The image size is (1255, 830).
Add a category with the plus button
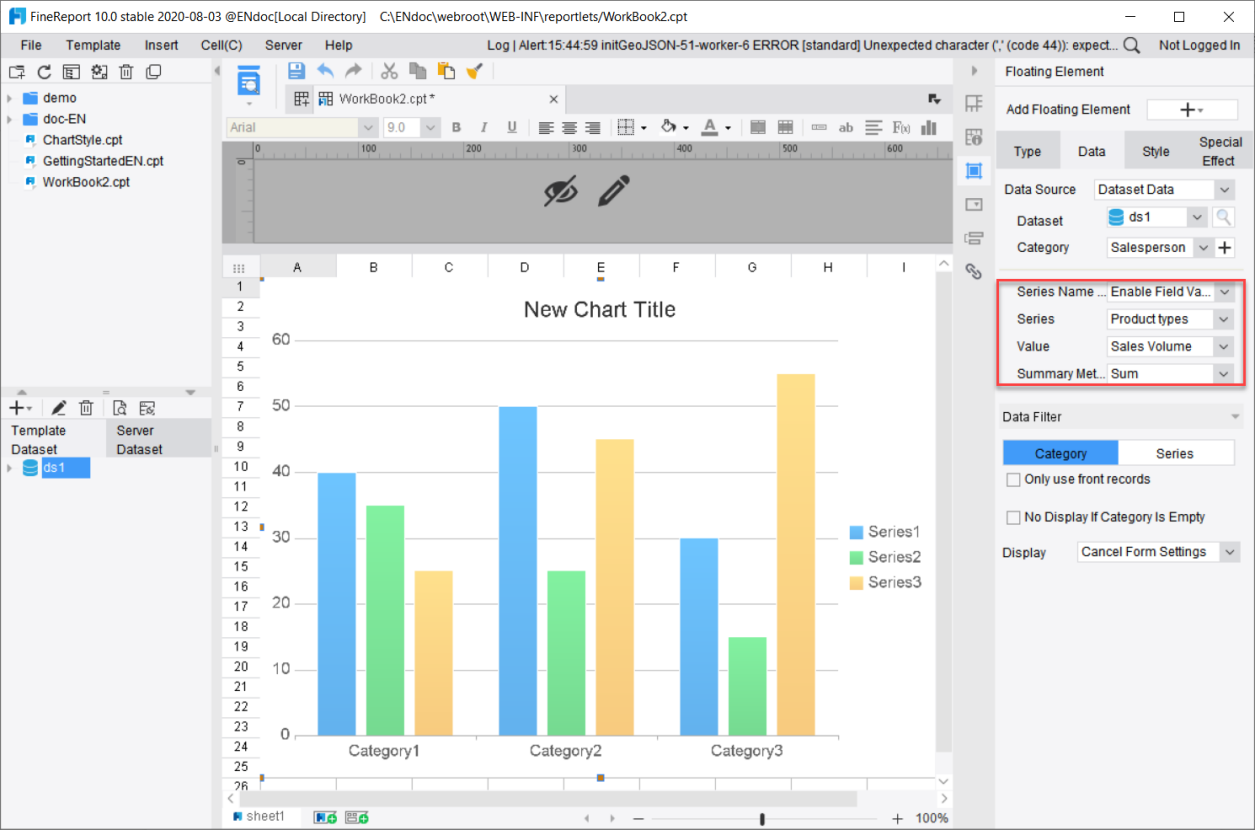(1225, 247)
